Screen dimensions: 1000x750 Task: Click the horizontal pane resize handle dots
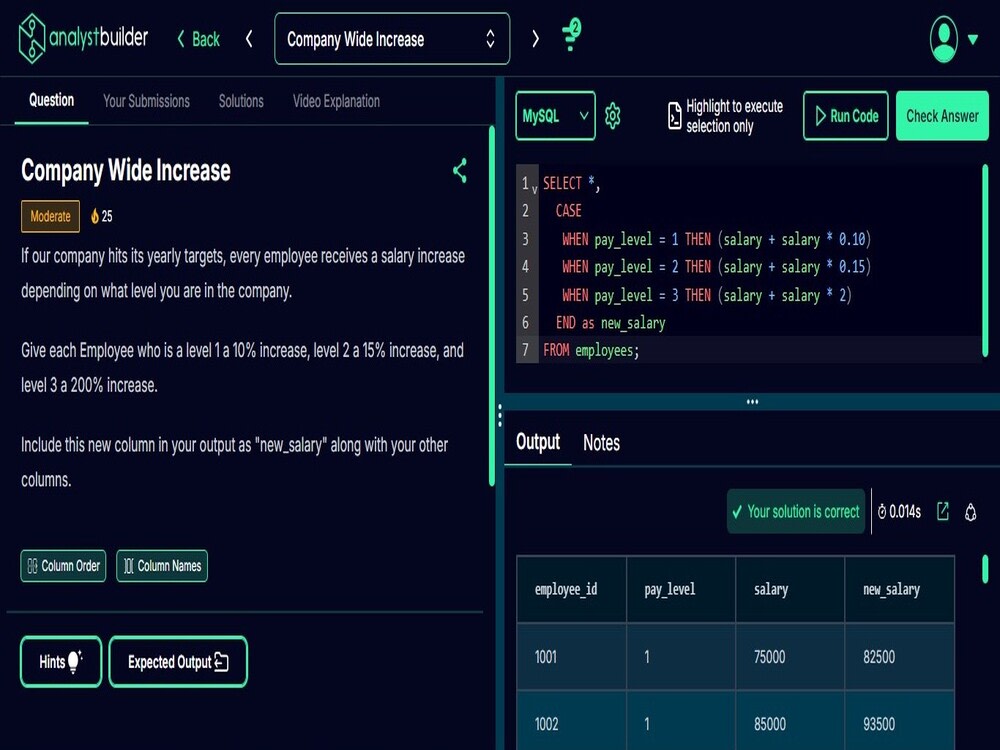tap(753, 402)
